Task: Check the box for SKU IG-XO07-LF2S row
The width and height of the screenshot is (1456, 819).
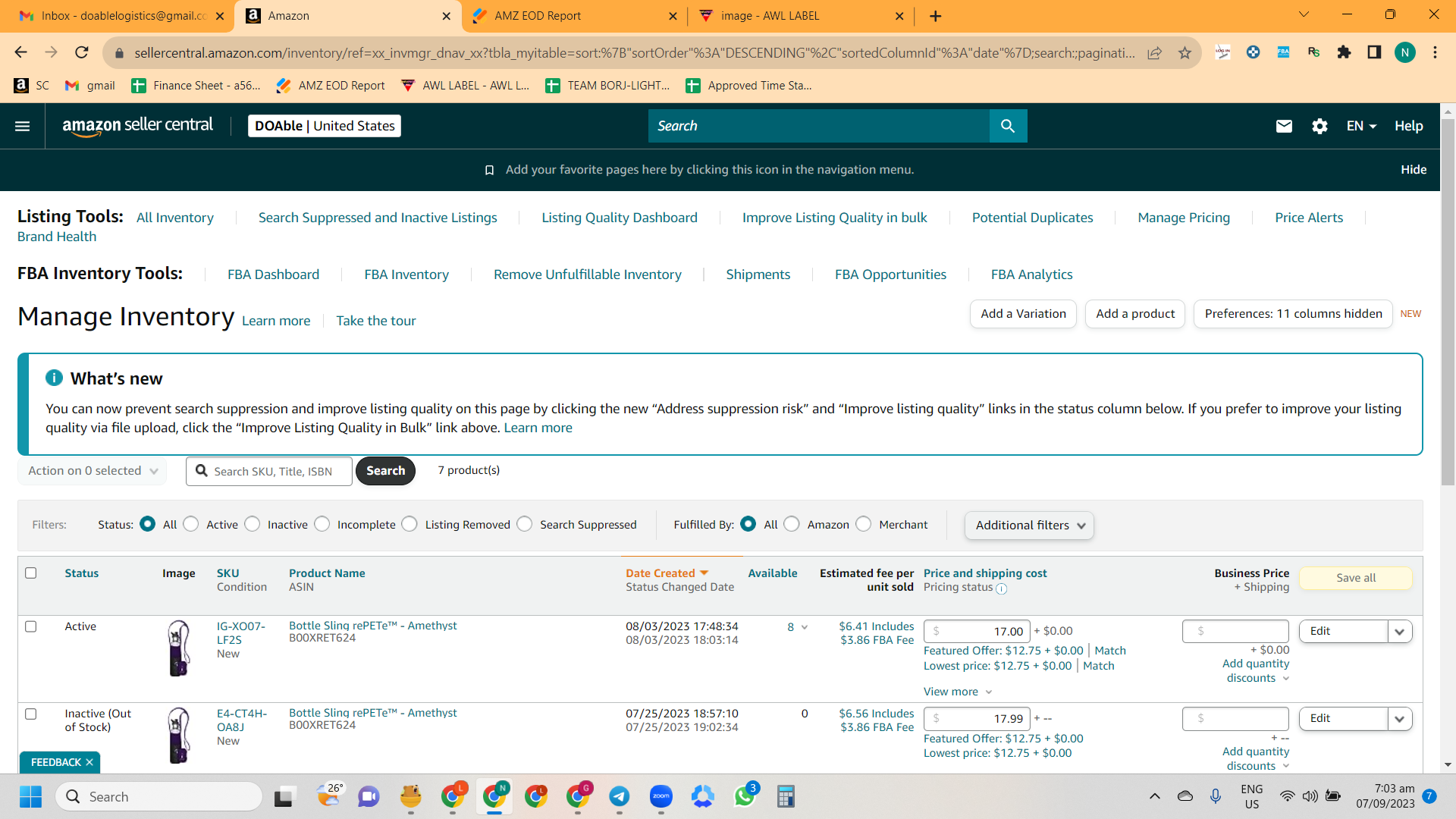Action: 31,626
